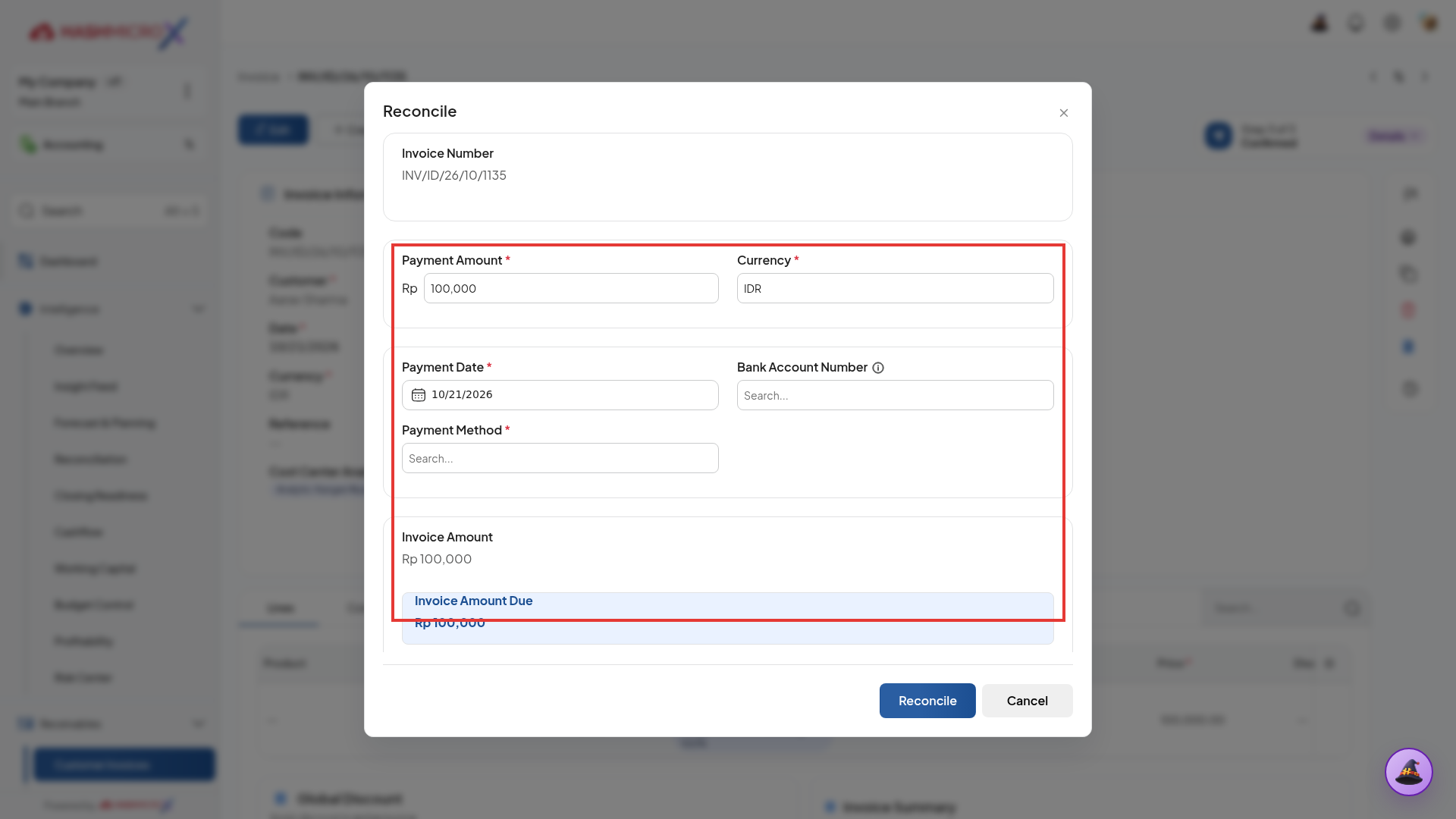Click the Cancel button

click(x=1027, y=701)
